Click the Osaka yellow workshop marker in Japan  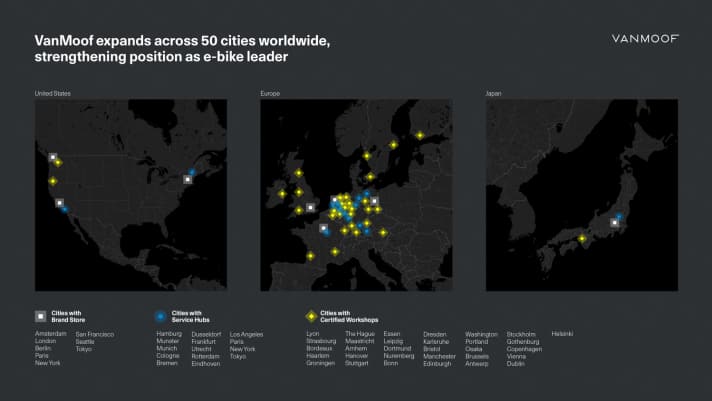pos(582,238)
